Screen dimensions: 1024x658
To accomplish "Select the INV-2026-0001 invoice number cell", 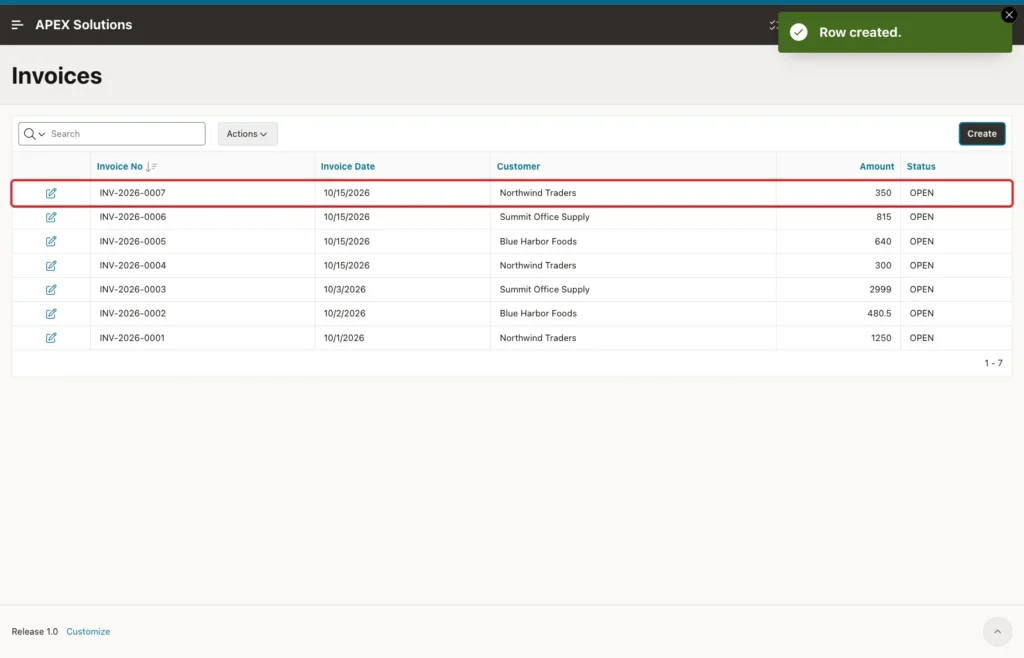I will tap(132, 338).
